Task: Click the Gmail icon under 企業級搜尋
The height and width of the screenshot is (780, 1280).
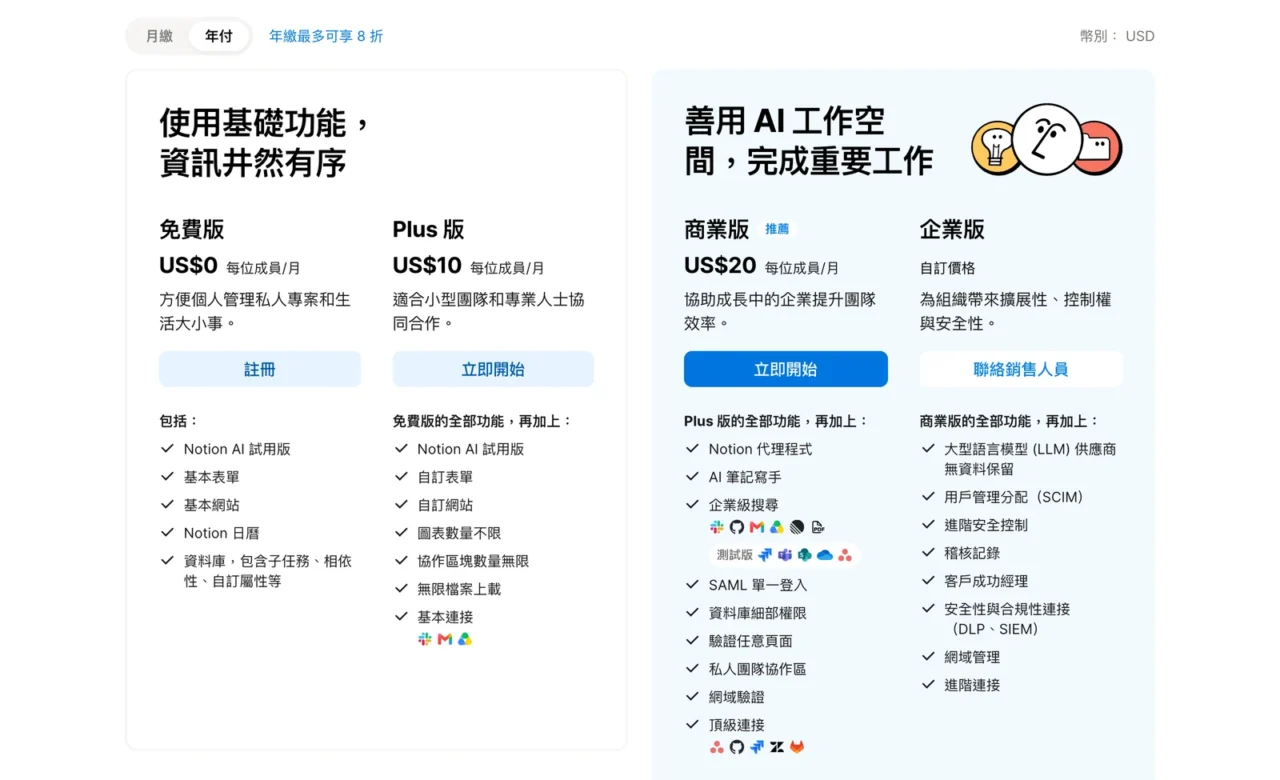Action: (757, 527)
